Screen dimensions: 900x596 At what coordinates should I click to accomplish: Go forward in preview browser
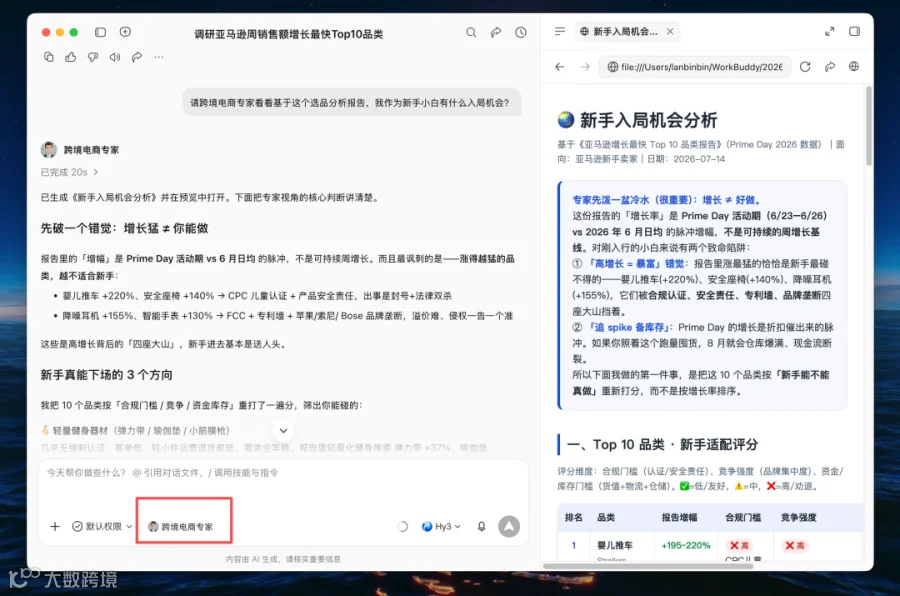[x=585, y=67]
